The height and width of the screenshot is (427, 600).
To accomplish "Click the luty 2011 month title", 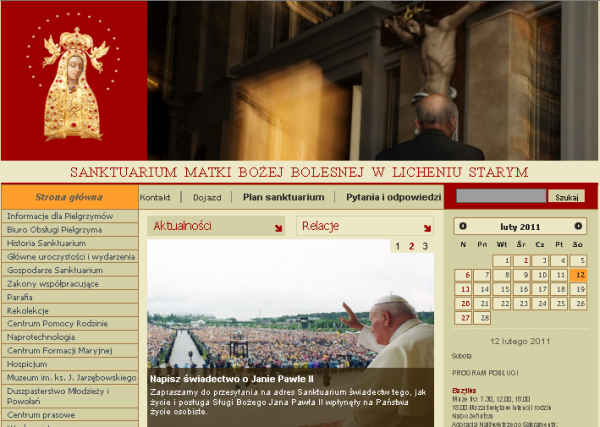I will coord(520,227).
